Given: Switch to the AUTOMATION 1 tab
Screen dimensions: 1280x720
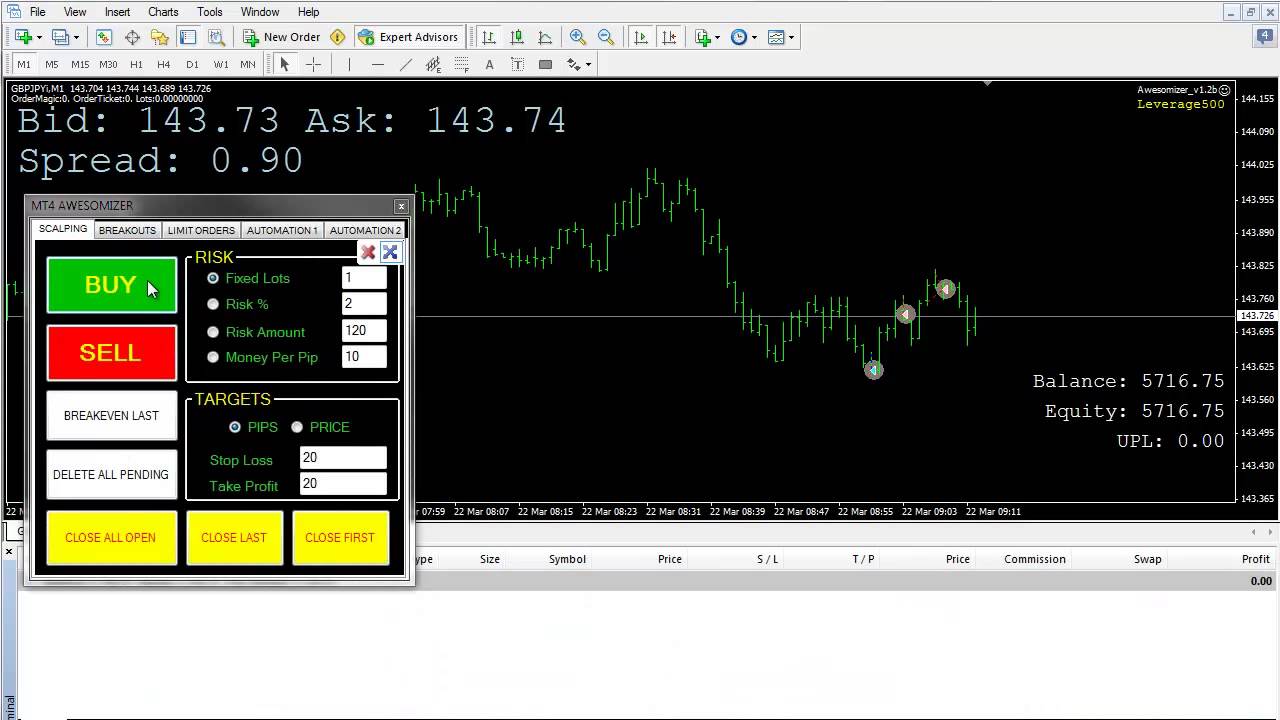Looking at the screenshot, I should tap(282, 230).
